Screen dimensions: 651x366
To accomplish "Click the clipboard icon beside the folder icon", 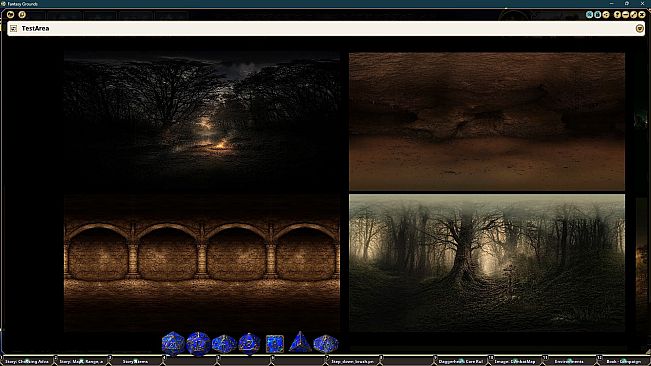I will 22,15.
